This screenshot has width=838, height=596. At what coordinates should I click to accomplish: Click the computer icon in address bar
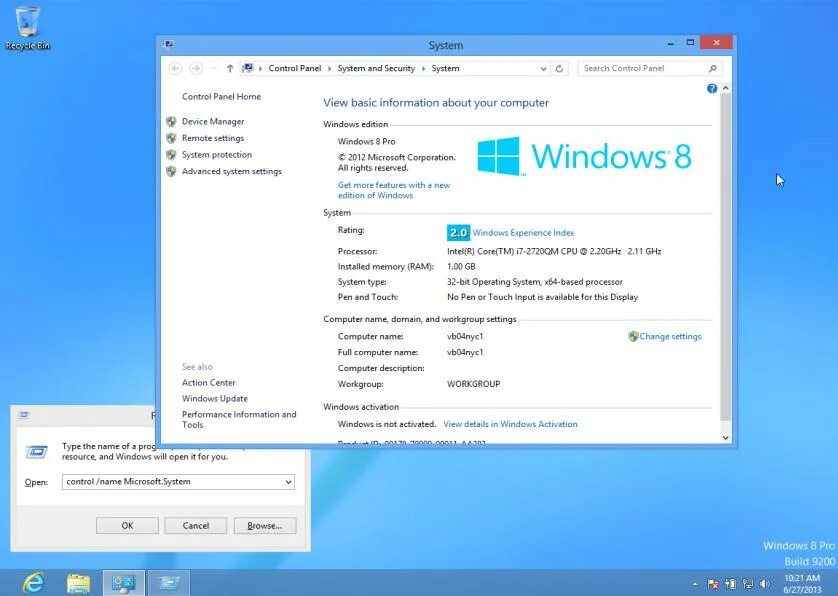coord(247,68)
